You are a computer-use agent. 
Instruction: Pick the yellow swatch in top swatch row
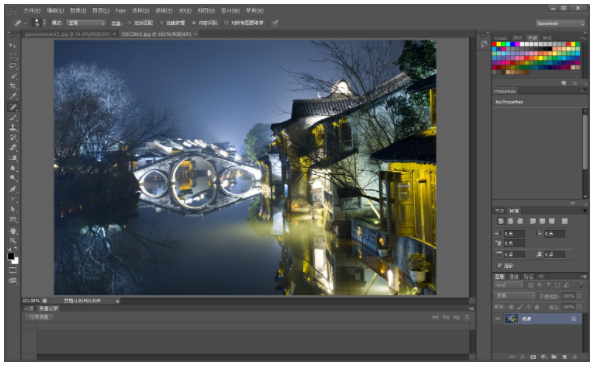[x=499, y=44]
